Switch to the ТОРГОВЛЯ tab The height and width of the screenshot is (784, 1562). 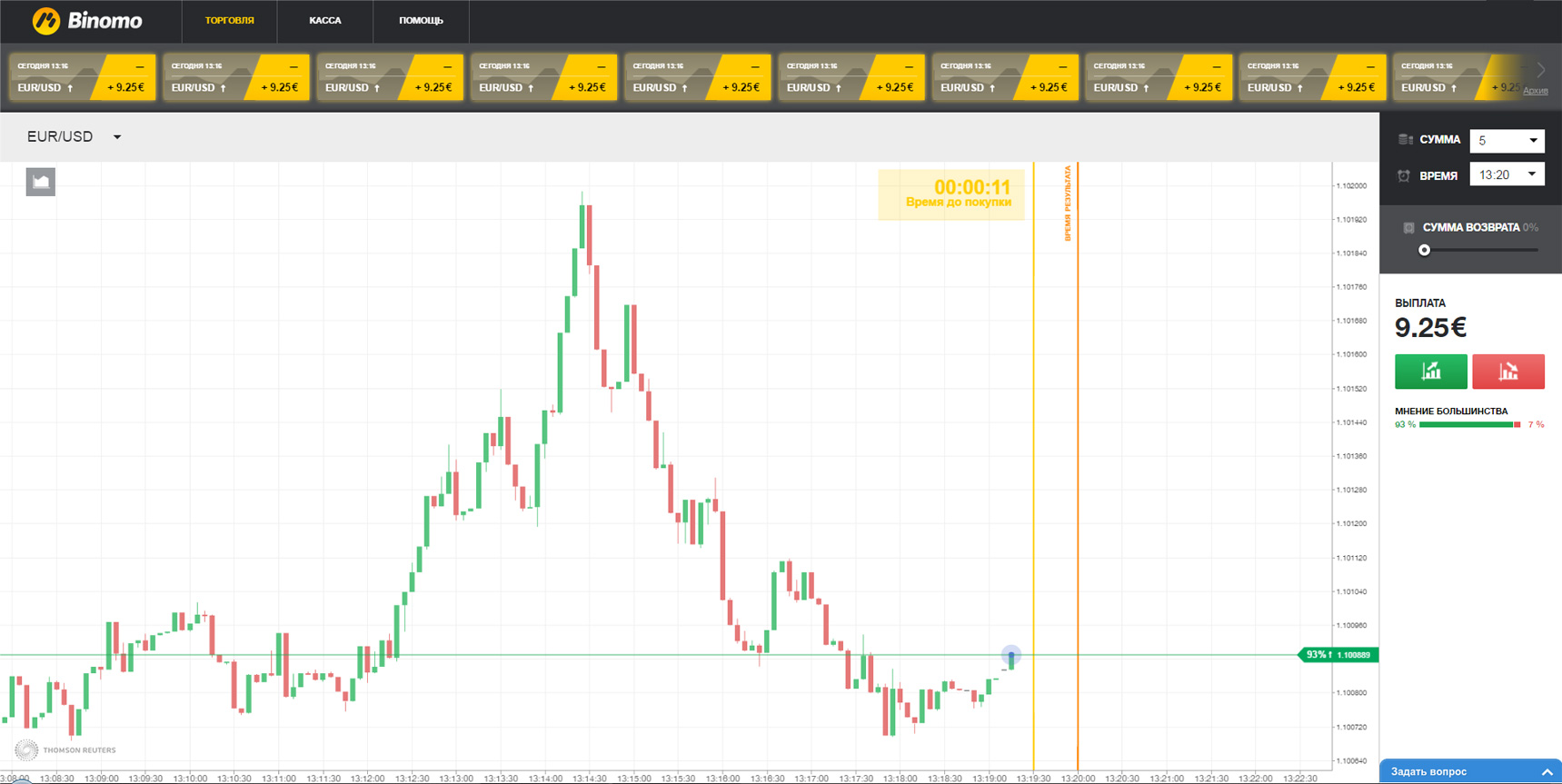pos(229,21)
